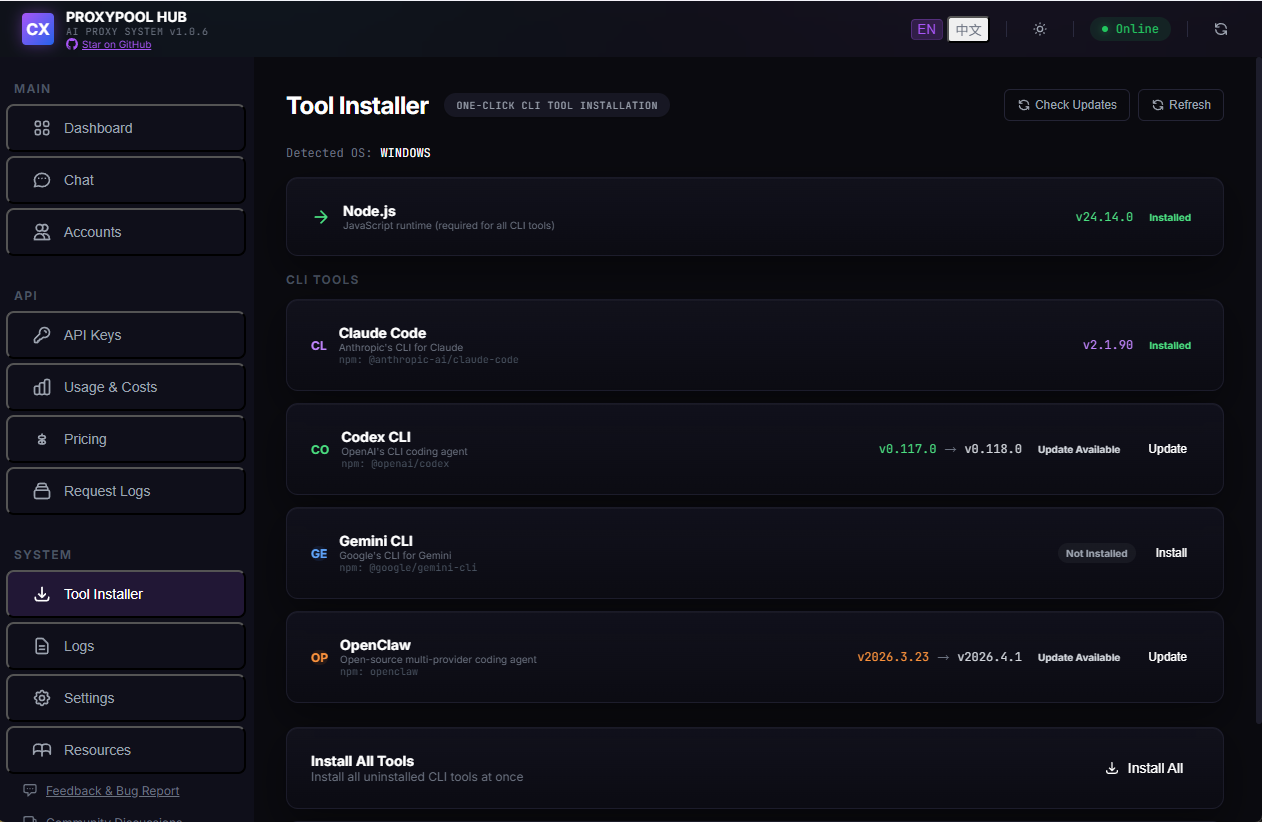Open Accounts menu item
This screenshot has height=822, width=1262.
click(126, 232)
